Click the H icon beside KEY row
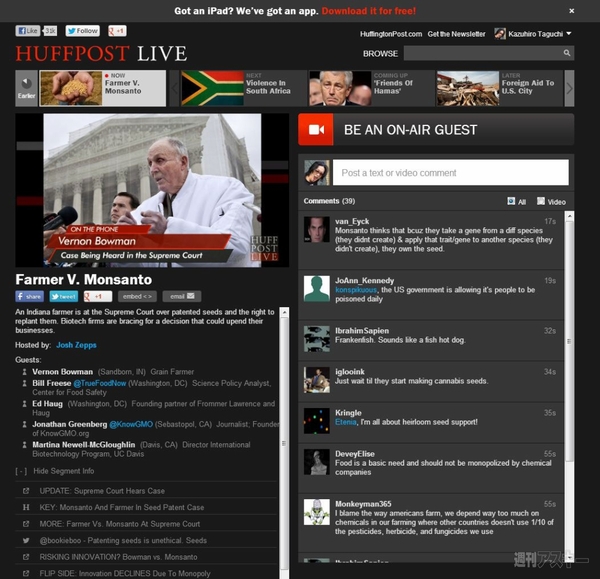Image resolution: width=600 pixels, height=579 pixels. [26, 507]
